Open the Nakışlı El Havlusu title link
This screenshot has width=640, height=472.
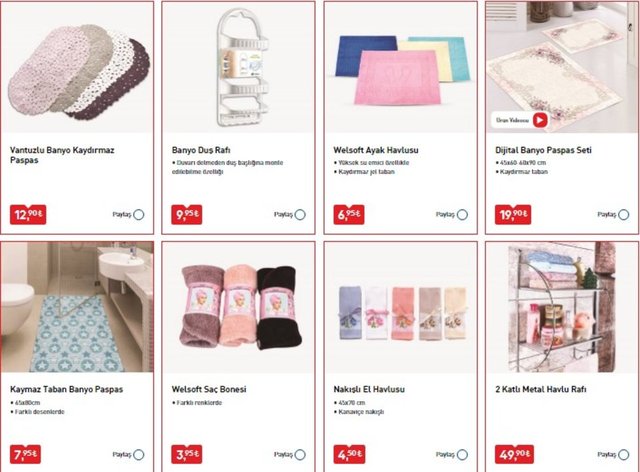point(369,390)
